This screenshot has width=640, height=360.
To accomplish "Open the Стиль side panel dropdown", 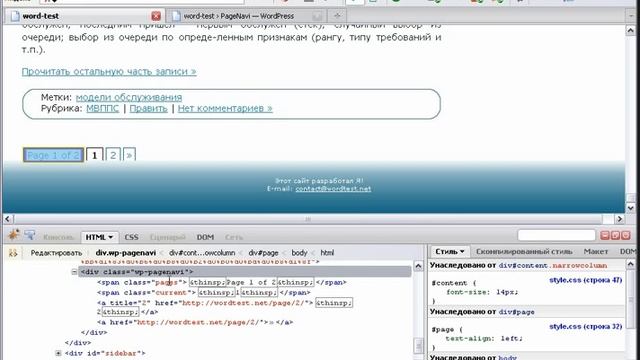I will (x=450, y=251).
